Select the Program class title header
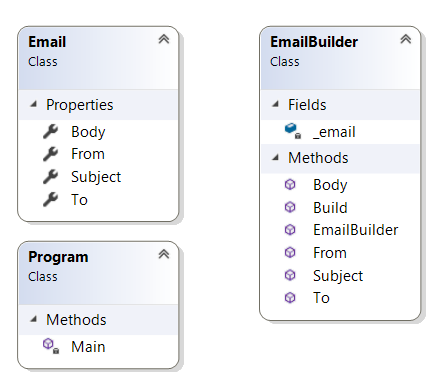 click(58, 257)
